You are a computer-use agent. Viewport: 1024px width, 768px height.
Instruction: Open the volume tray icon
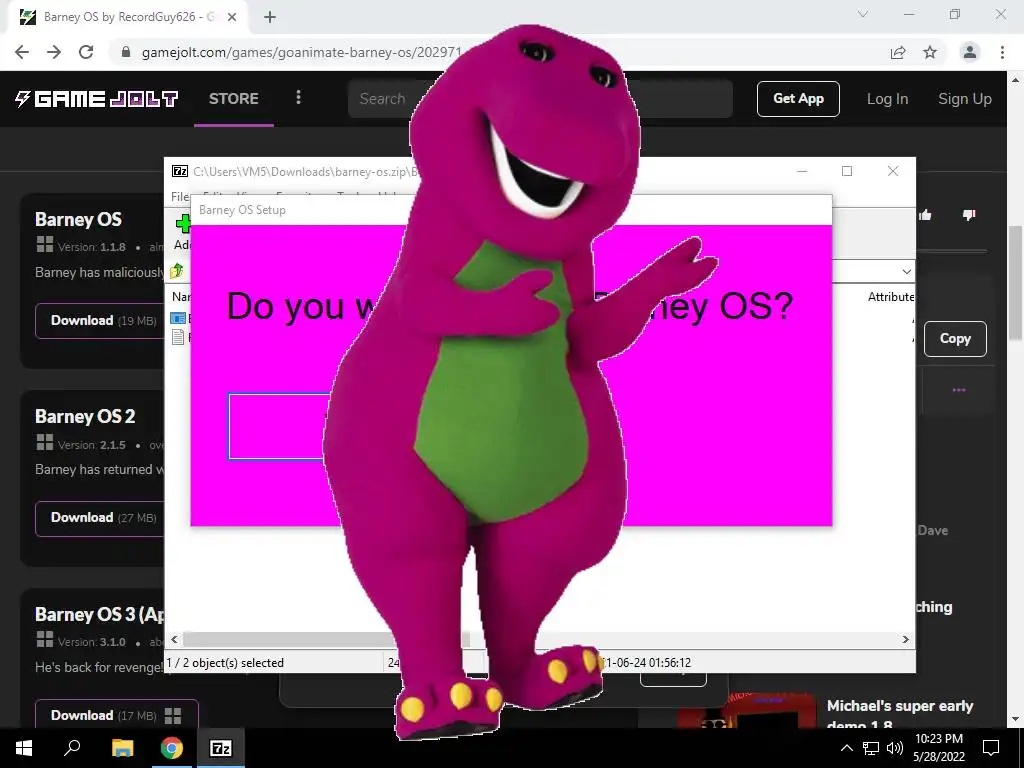pos(895,748)
